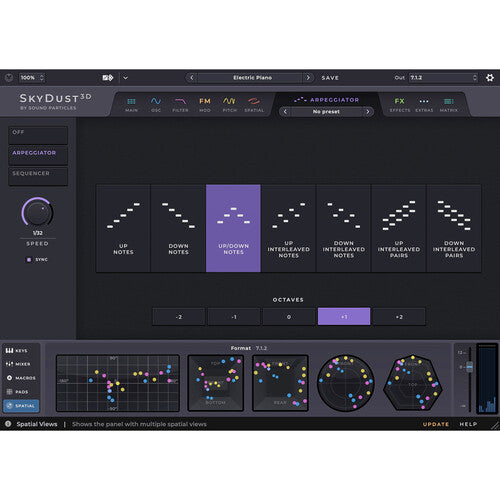Viewport: 500px width, 500px height.
Task: Open the Out 7.1.2 format dropdown
Action: pyautogui.click(x=443, y=78)
